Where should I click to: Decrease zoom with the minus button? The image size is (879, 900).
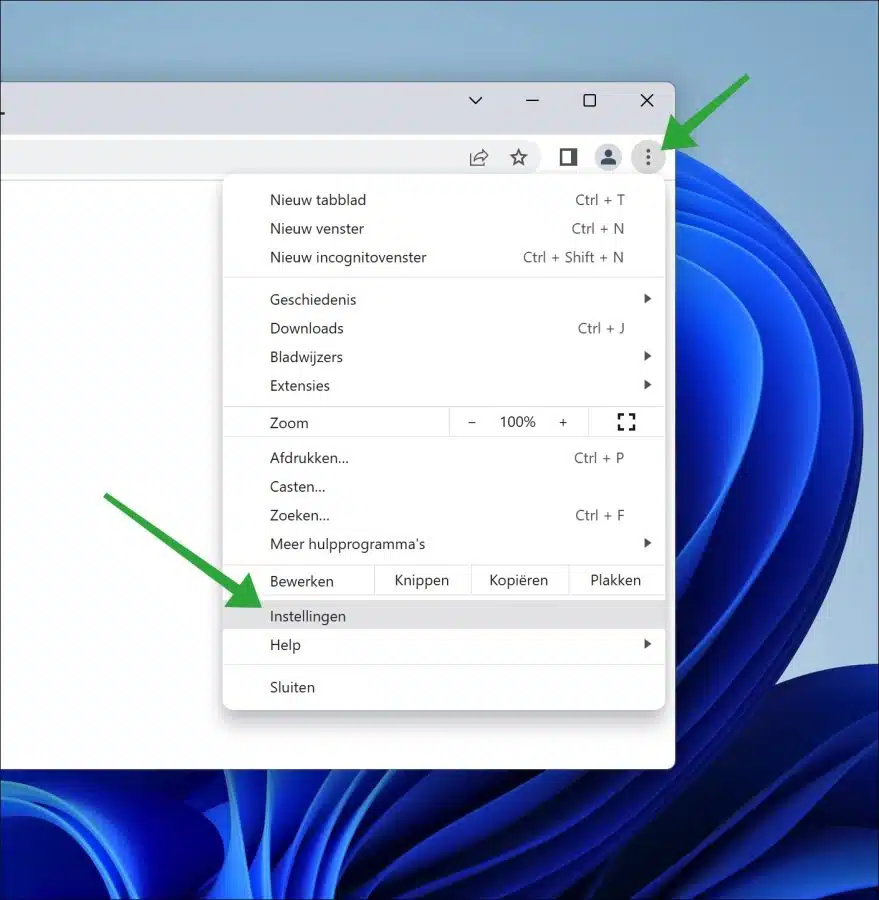472,422
